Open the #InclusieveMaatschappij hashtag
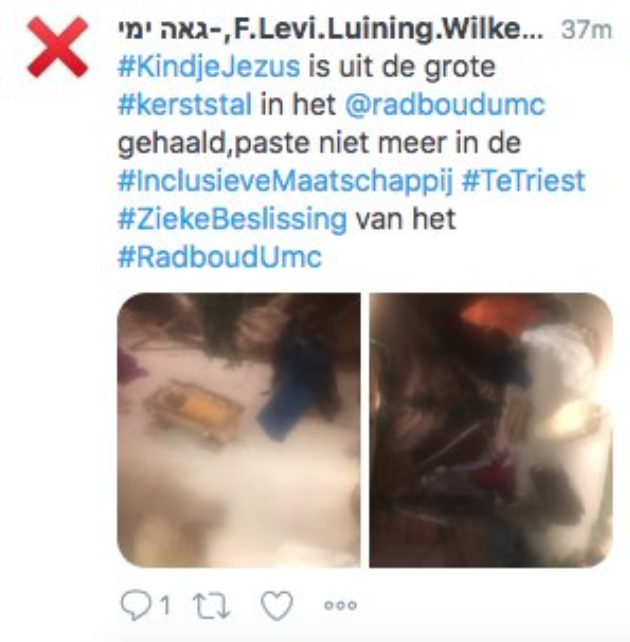 [285, 181]
